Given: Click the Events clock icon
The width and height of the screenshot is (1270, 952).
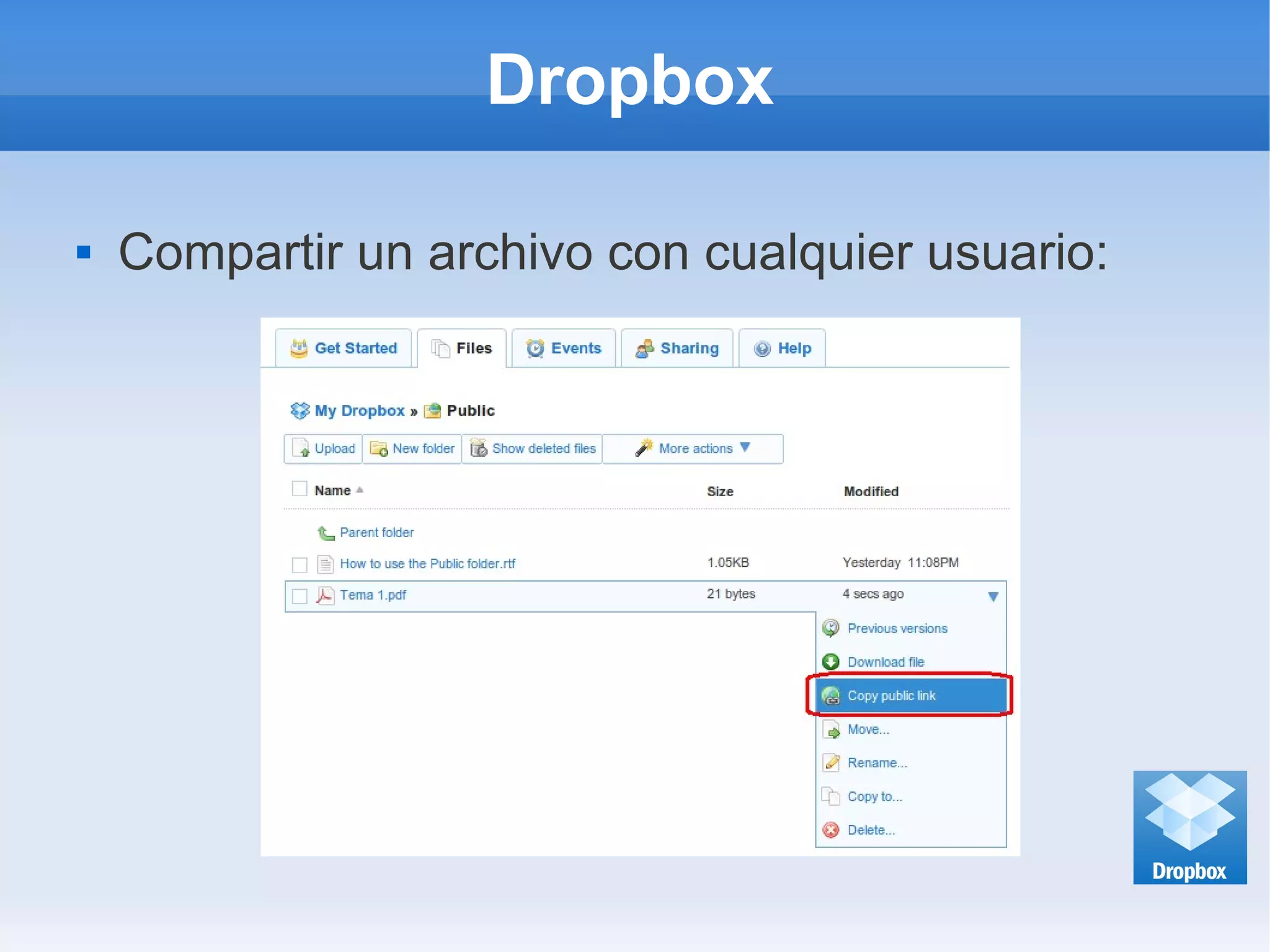Looking at the screenshot, I should (x=535, y=349).
